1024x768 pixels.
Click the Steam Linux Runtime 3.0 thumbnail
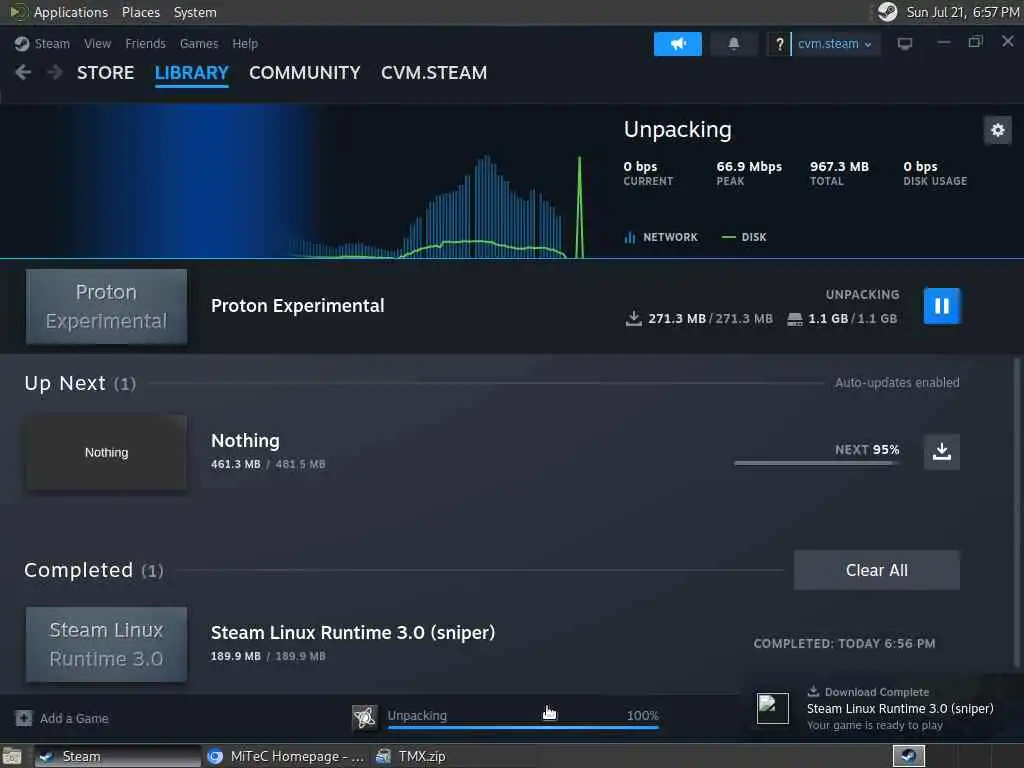pos(106,644)
